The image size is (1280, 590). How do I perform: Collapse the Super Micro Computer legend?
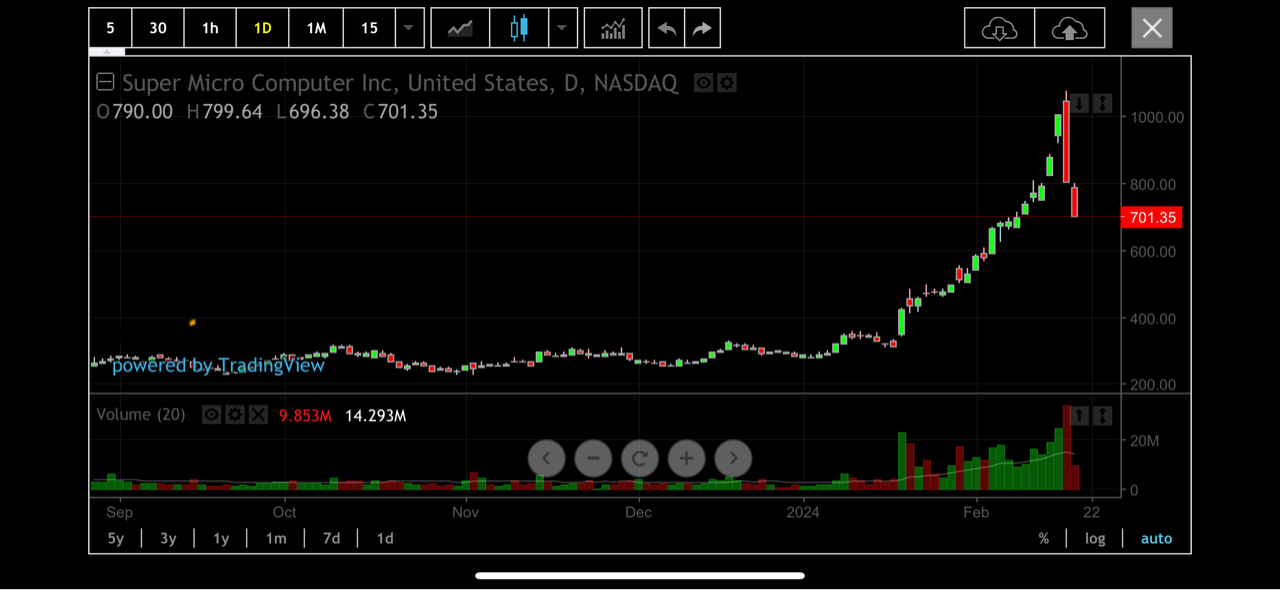pyautogui.click(x=105, y=82)
